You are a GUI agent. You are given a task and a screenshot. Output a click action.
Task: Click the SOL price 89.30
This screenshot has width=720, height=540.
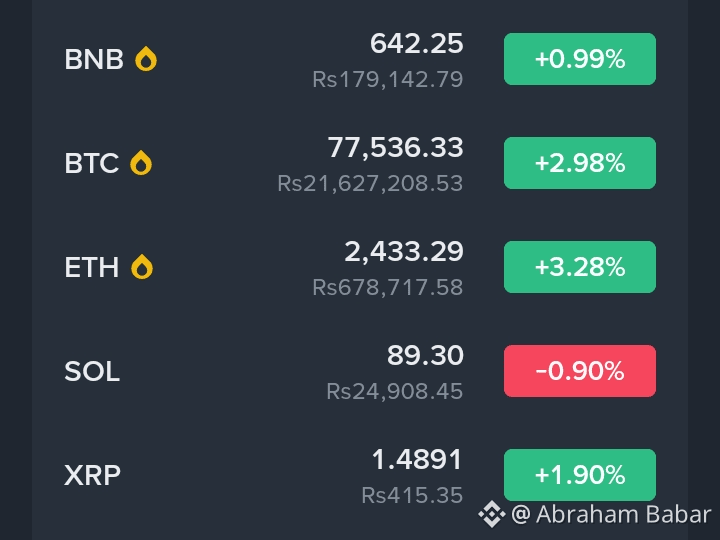point(425,355)
